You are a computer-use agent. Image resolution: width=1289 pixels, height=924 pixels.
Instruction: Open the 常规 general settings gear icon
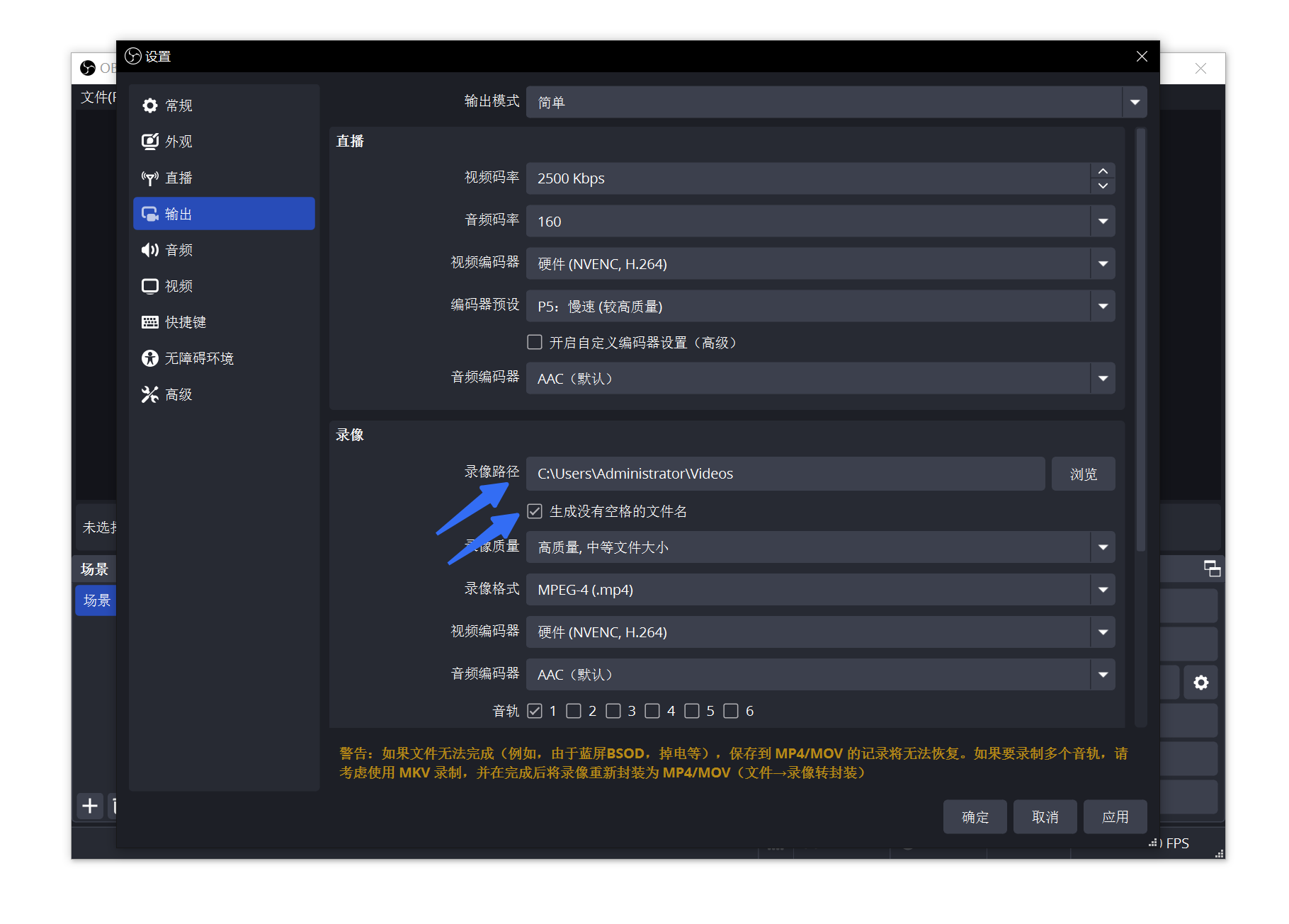[x=150, y=105]
